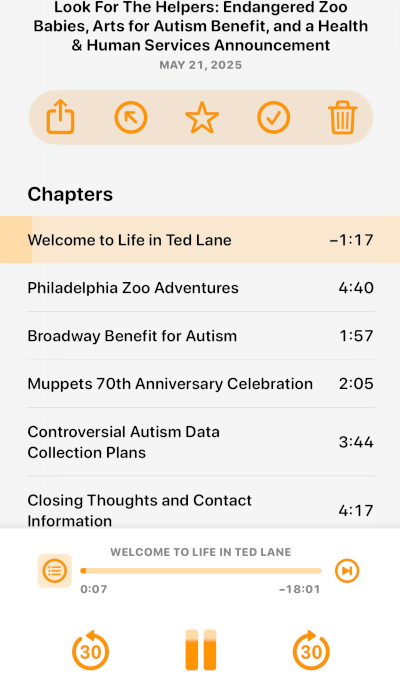Skip forward 30 seconds
This screenshot has height=694, width=400.
pyautogui.click(x=311, y=650)
